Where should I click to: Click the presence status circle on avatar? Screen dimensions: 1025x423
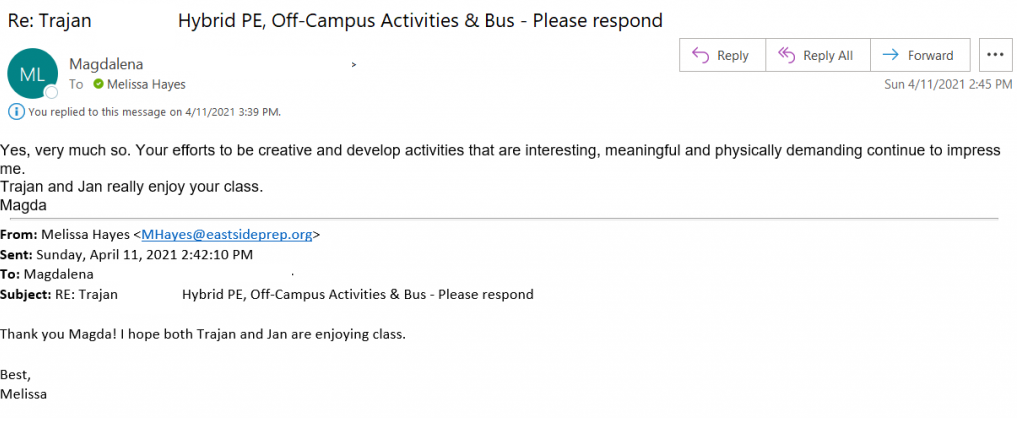click(51, 92)
